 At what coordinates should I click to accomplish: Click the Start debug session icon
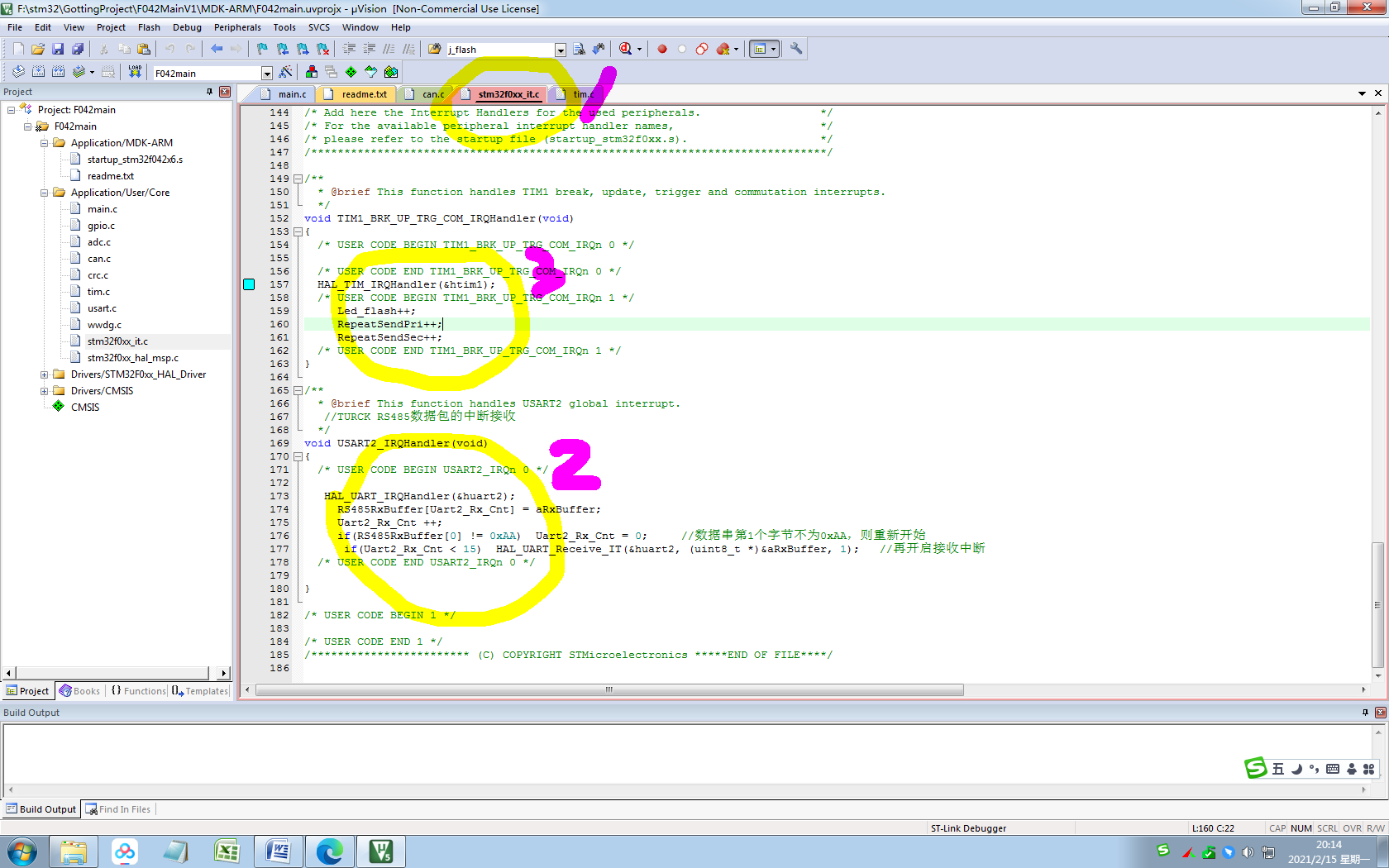pos(626,49)
